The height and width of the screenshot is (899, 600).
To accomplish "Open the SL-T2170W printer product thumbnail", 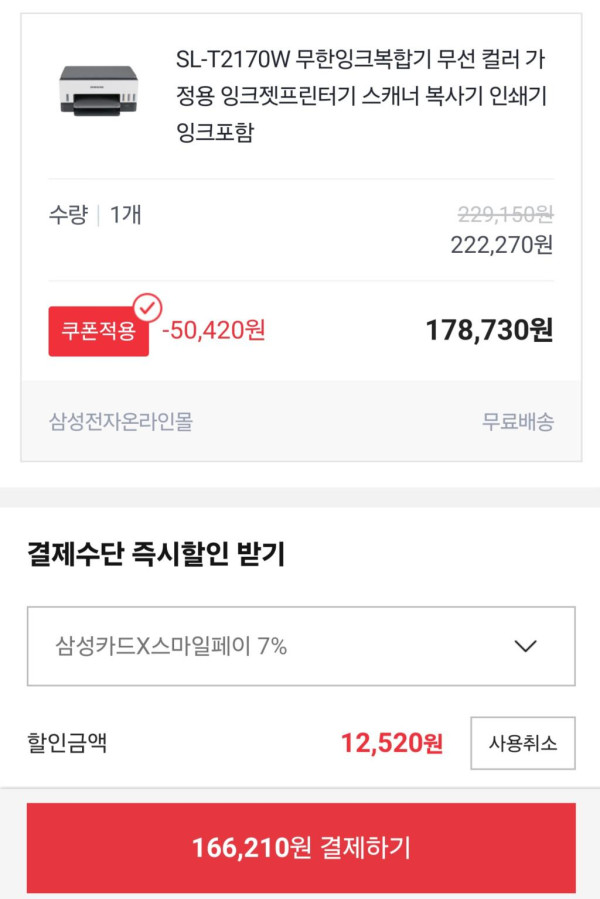I will click(98, 89).
